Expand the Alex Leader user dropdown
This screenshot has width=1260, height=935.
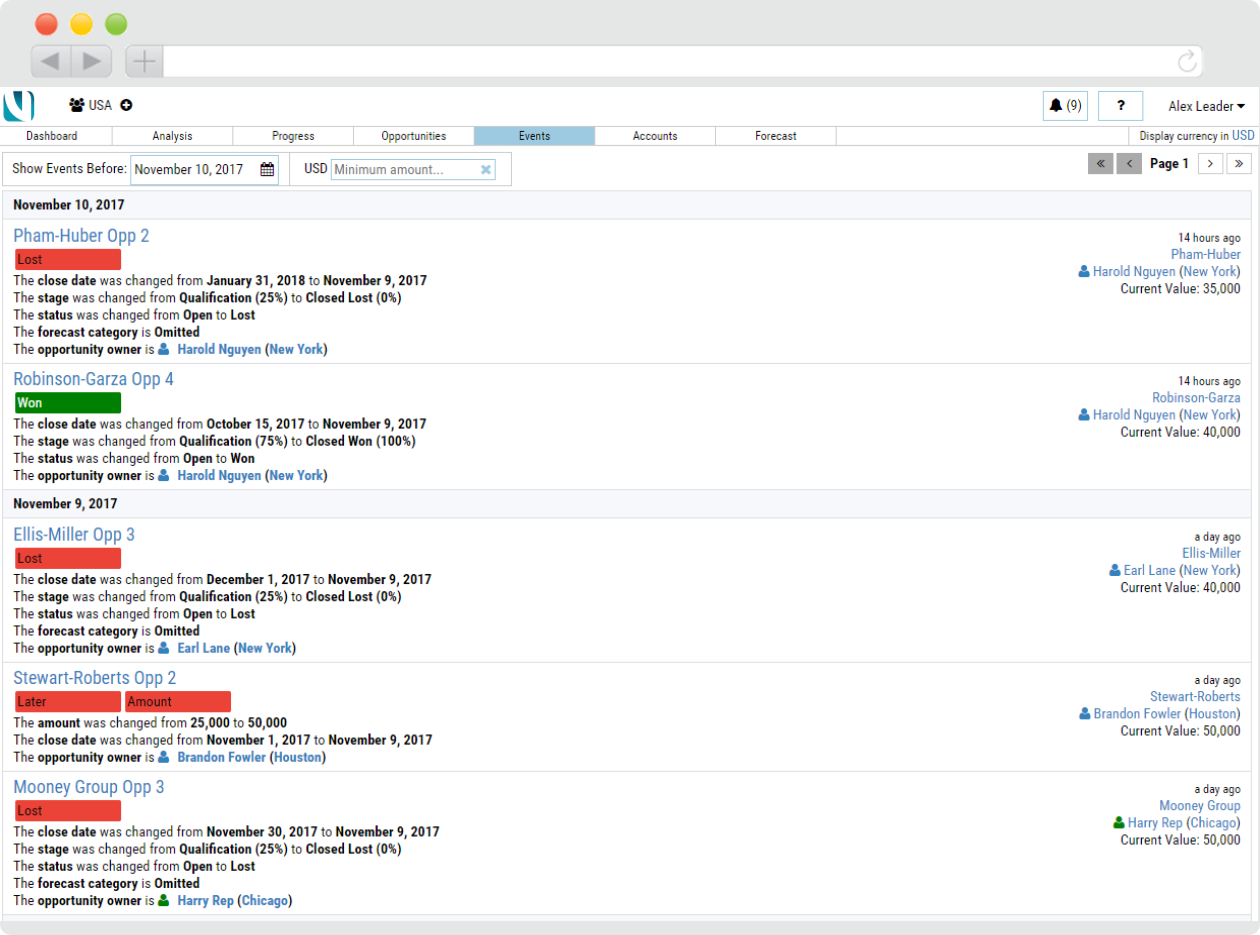click(x=1206, y=106)
